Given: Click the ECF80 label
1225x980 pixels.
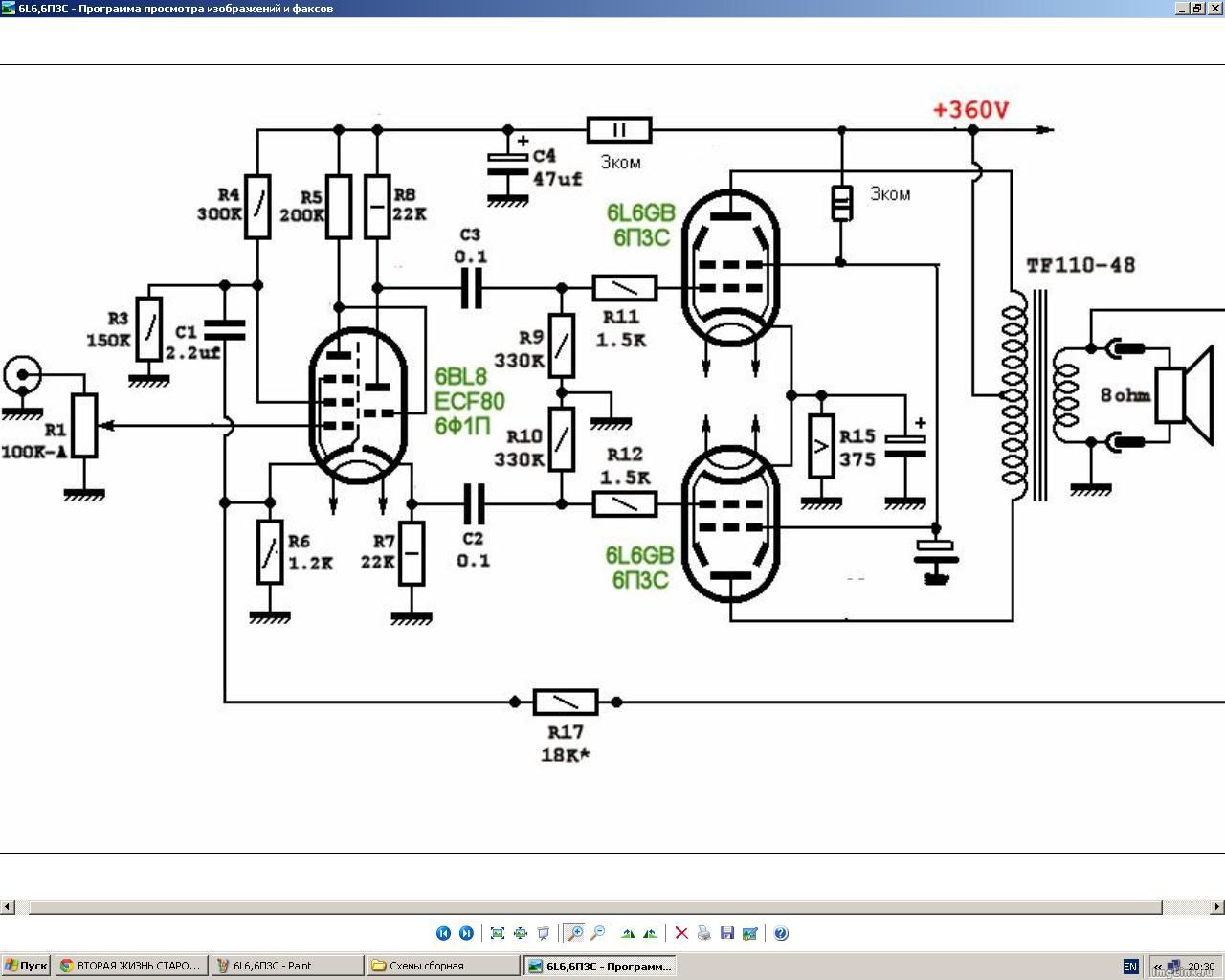Looking at the screenshot, I should 469,401.
